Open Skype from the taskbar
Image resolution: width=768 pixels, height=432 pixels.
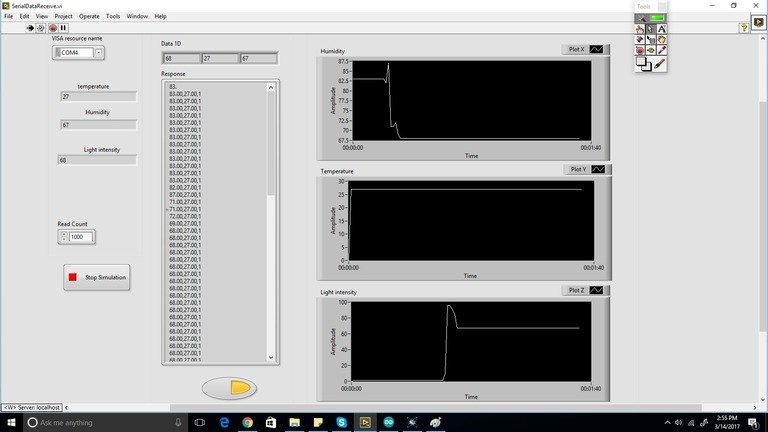(341, 422)
